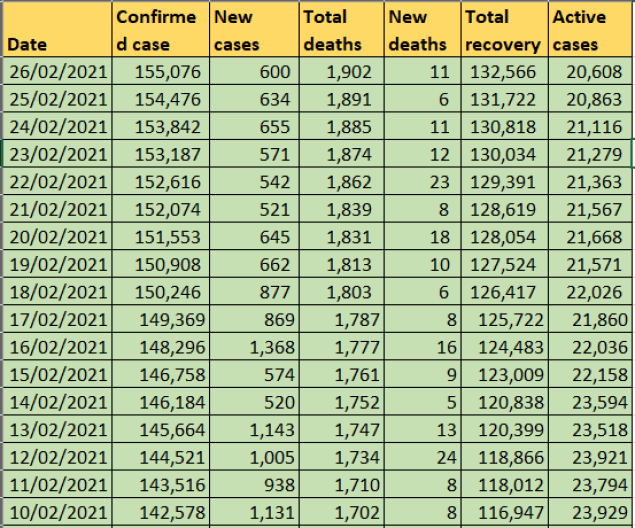The width and height of the screenshot is (635, 528).
Task: Select the Total recovery header cell
Action: click(503, 31)
